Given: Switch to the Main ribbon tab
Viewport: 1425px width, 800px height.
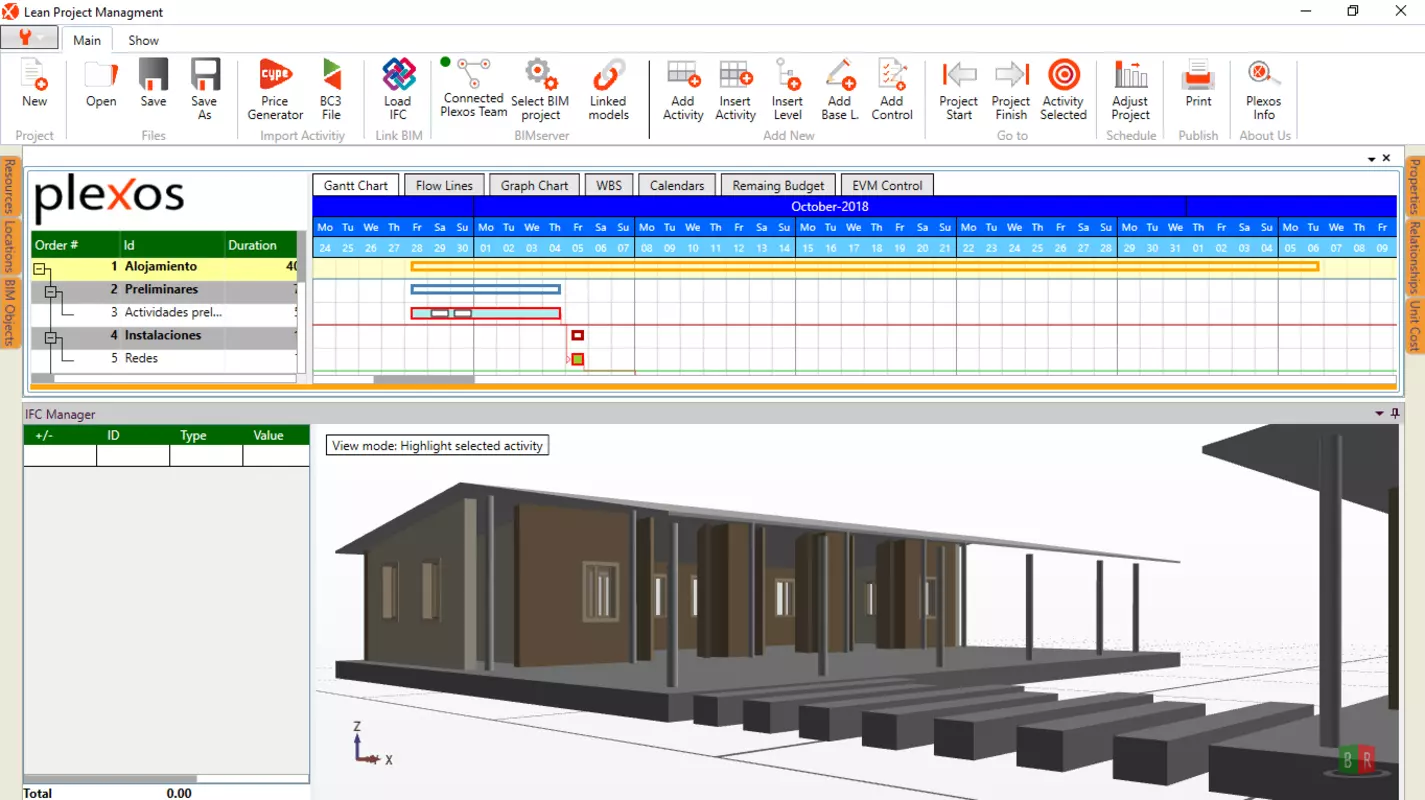Looking at the screenshot, I should (x=87, y=40).
